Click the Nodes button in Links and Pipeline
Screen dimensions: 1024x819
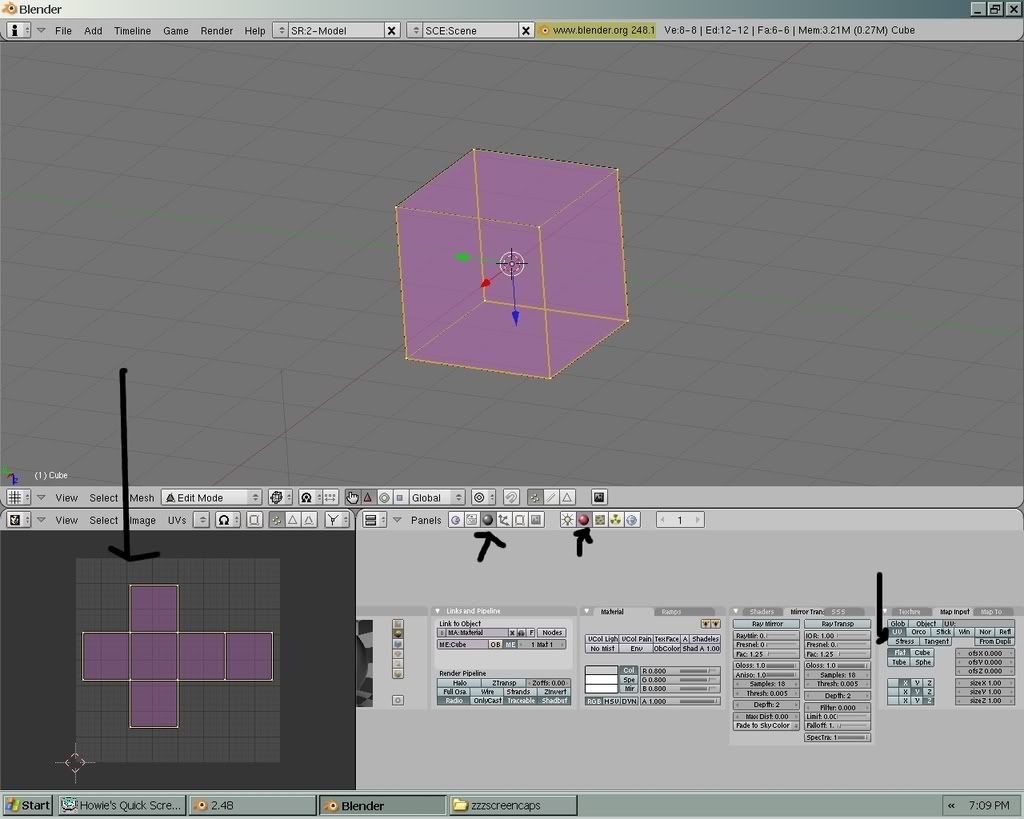552,633
